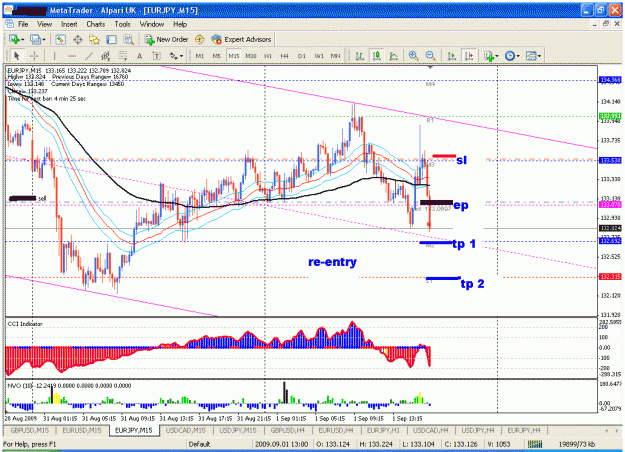The height and width of the screenshot is (452, 625).
Task: Toggle the Expert Advisors button
Action: (x=242, y=39)
